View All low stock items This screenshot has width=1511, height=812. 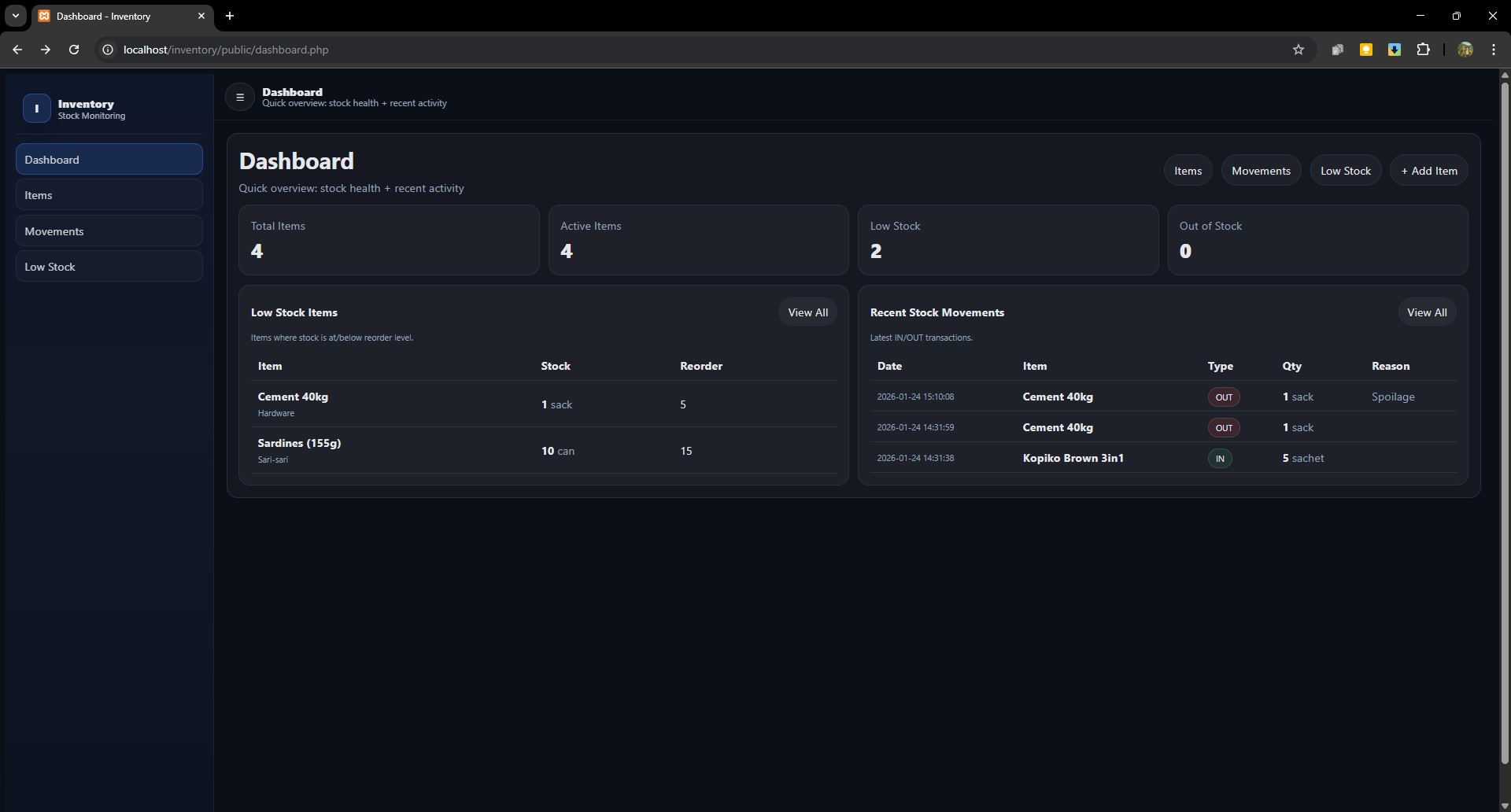click(x=808, y=312)
